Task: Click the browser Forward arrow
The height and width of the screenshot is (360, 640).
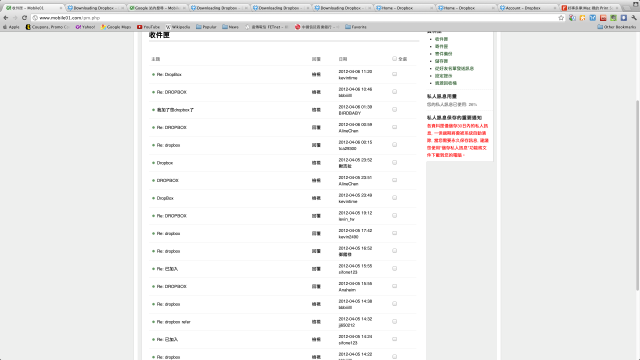Action: (x=15, y=18)
